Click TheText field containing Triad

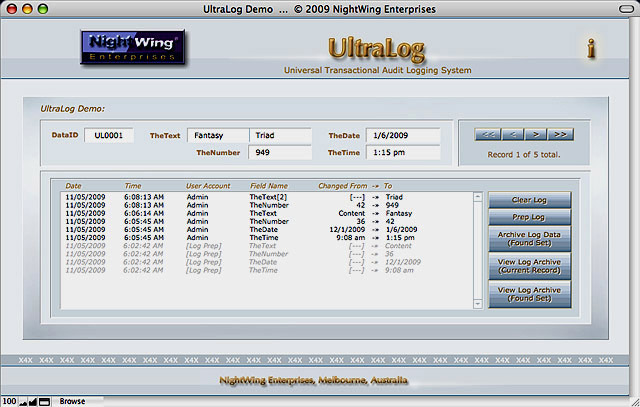(280, 136)
